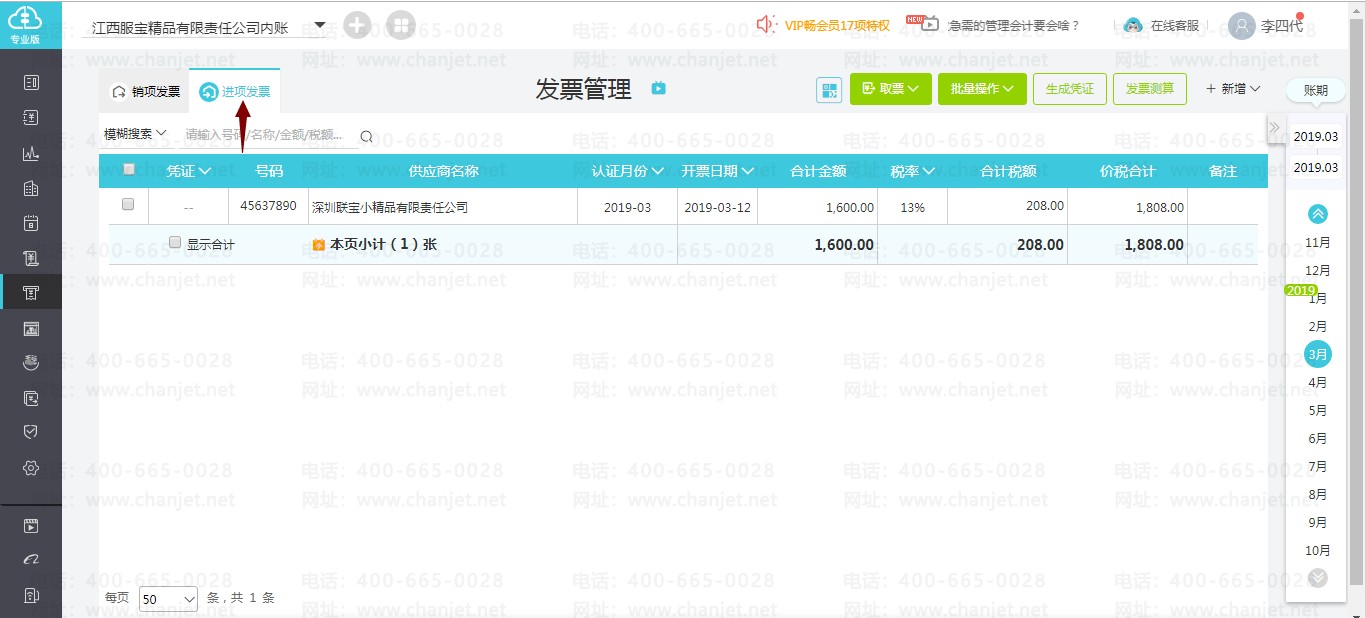Viewport: 1365px width, 618px height.
Task: Open page size dropdown showing 50
Action: [x=169, y=599]
